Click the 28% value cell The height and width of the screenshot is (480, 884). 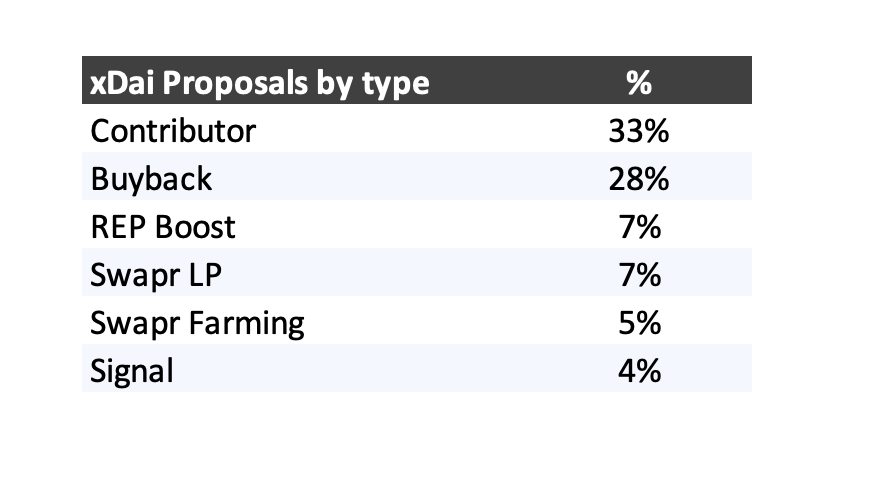click(638, 179)
